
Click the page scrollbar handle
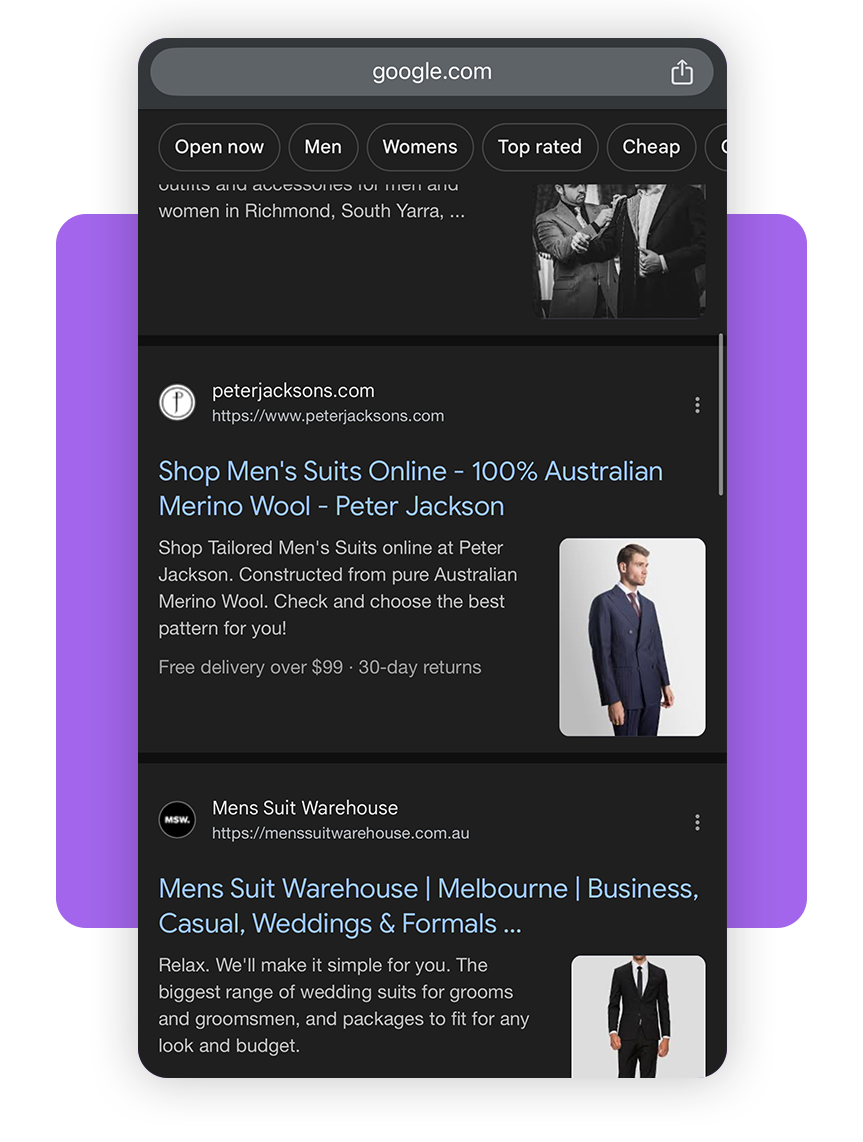point(721,415)
